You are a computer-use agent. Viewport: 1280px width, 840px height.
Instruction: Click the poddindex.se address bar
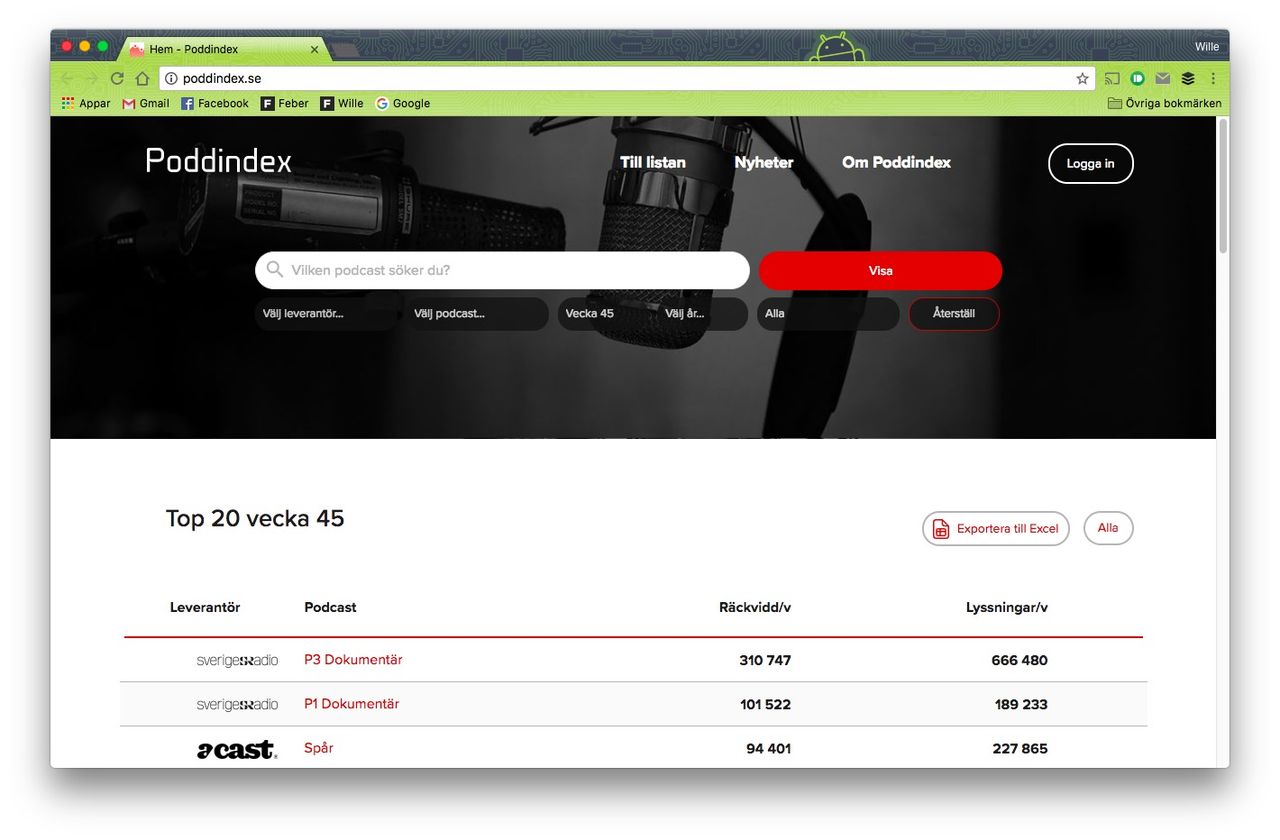[x=625, y=78]
